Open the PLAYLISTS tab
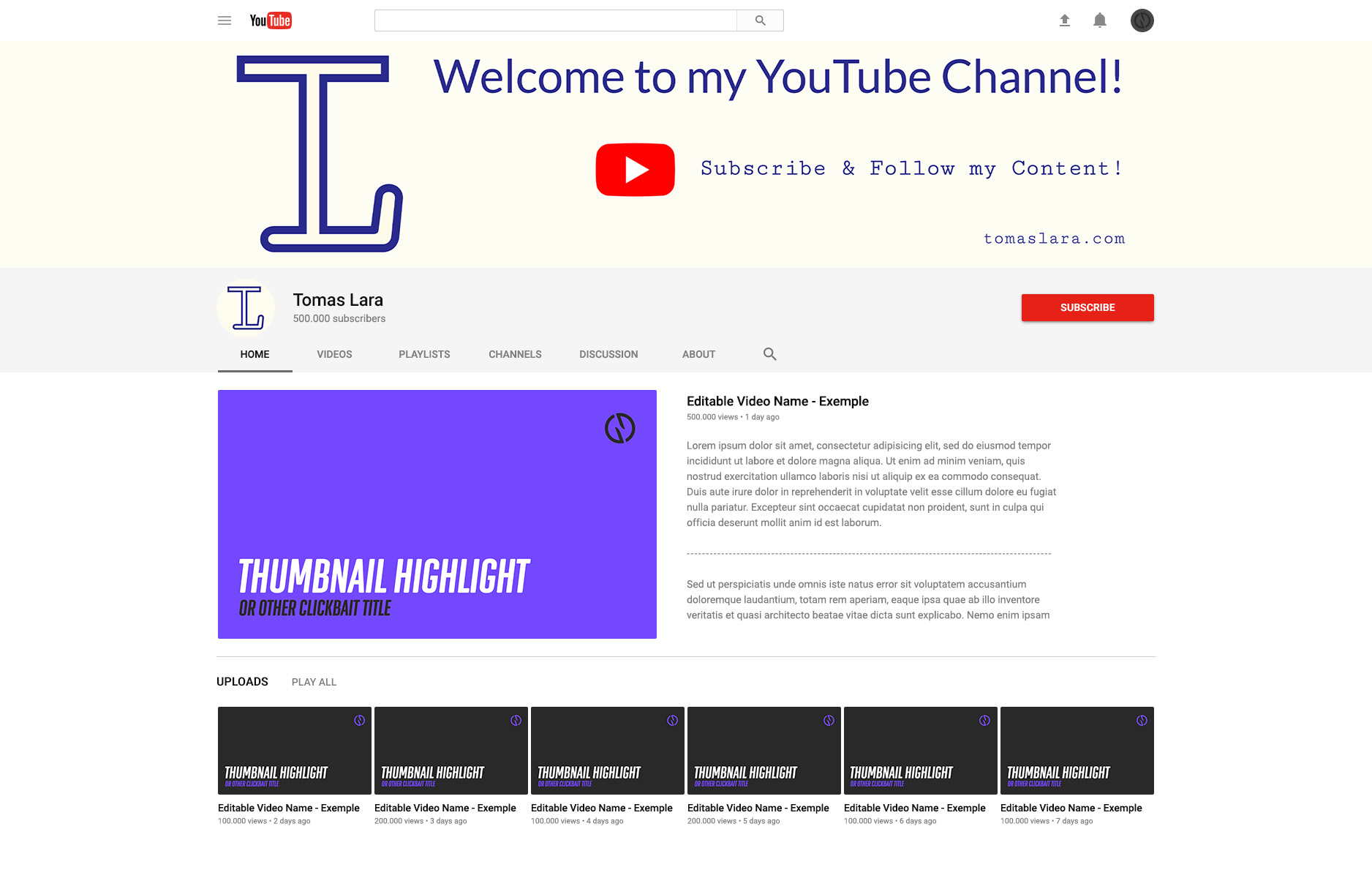This screenshot has height=878, width=1372. click(424, 354)
